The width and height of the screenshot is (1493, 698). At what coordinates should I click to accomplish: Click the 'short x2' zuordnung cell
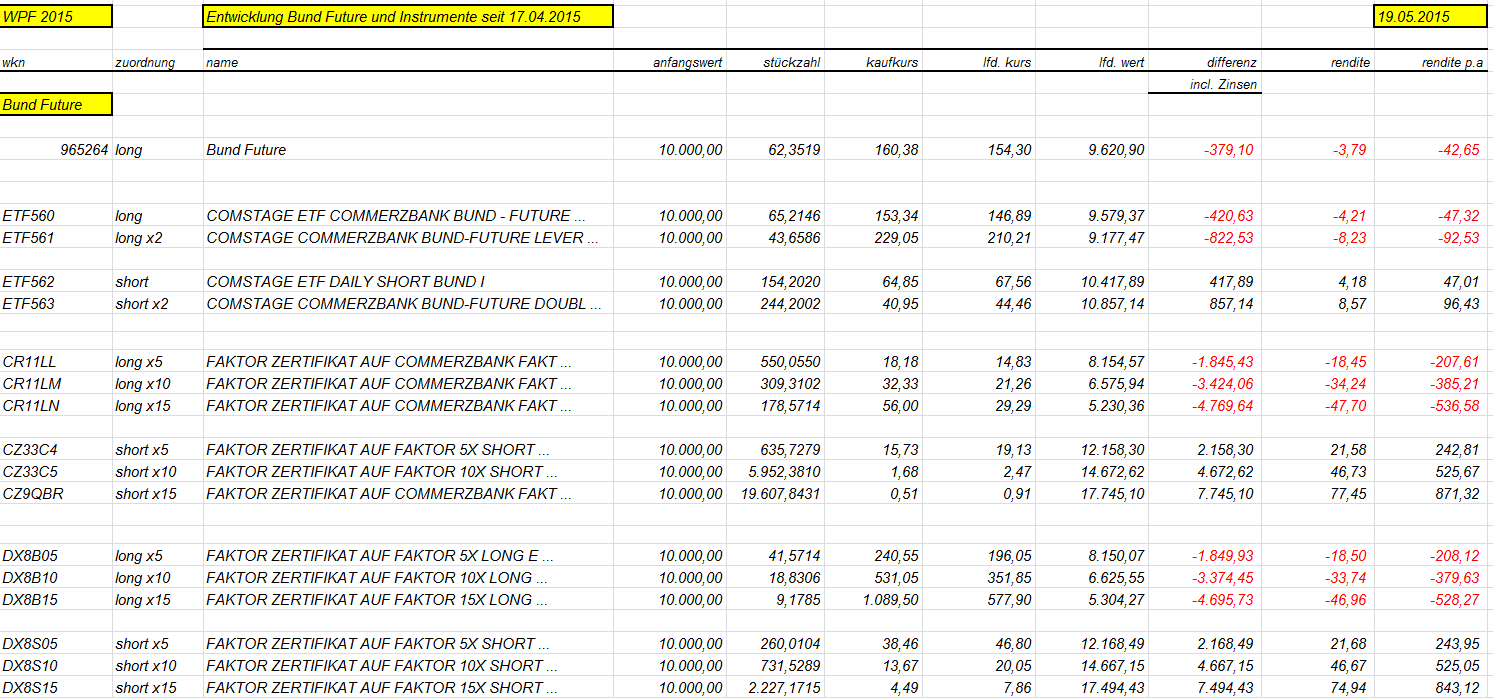pyautogui.click(x=142, y=304)
